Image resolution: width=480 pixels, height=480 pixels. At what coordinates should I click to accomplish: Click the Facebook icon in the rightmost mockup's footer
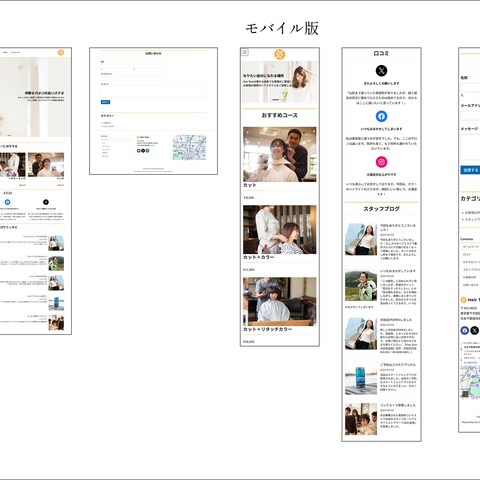pos(465,330)
